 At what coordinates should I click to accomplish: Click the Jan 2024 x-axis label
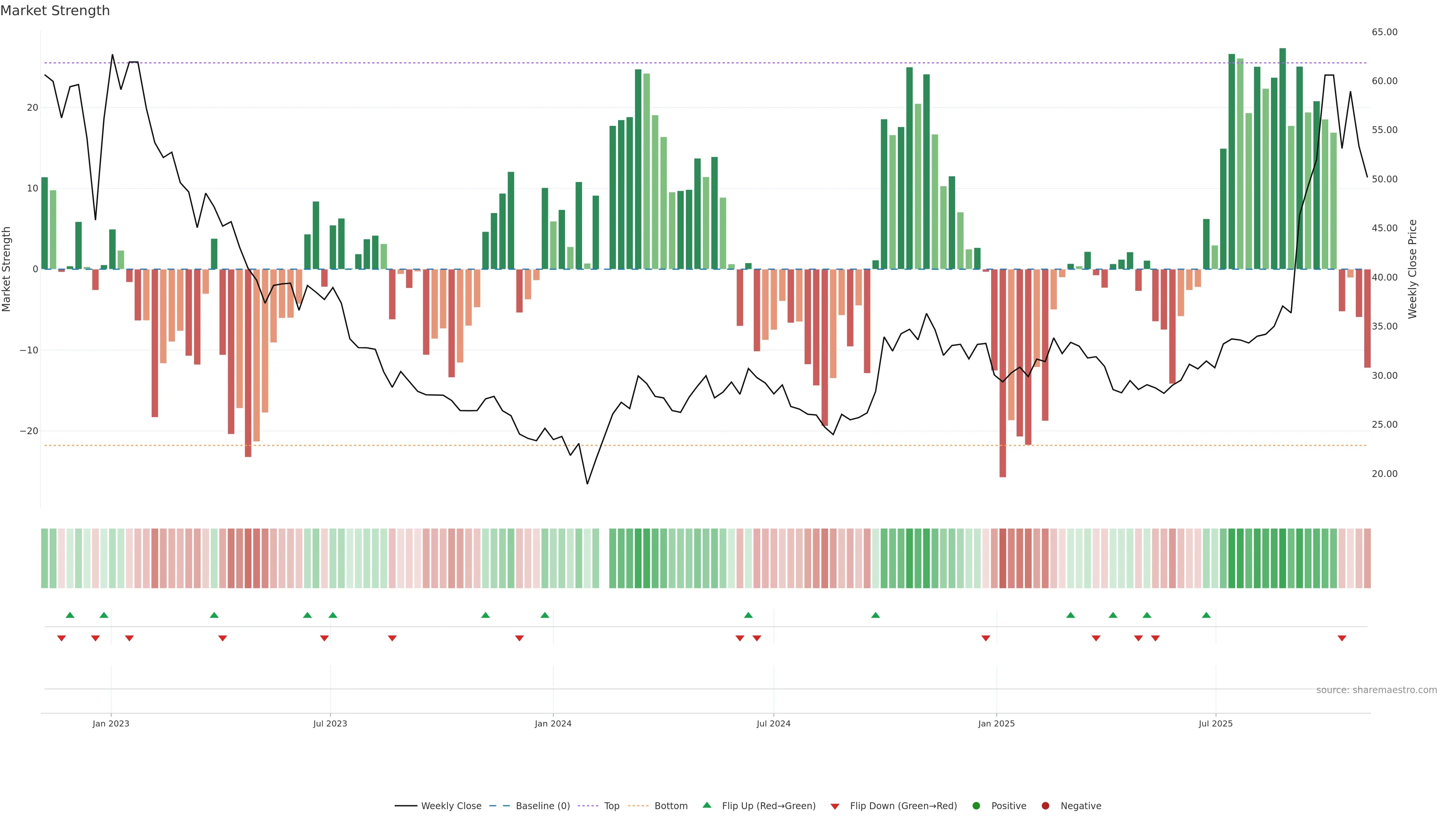point(553,723)
